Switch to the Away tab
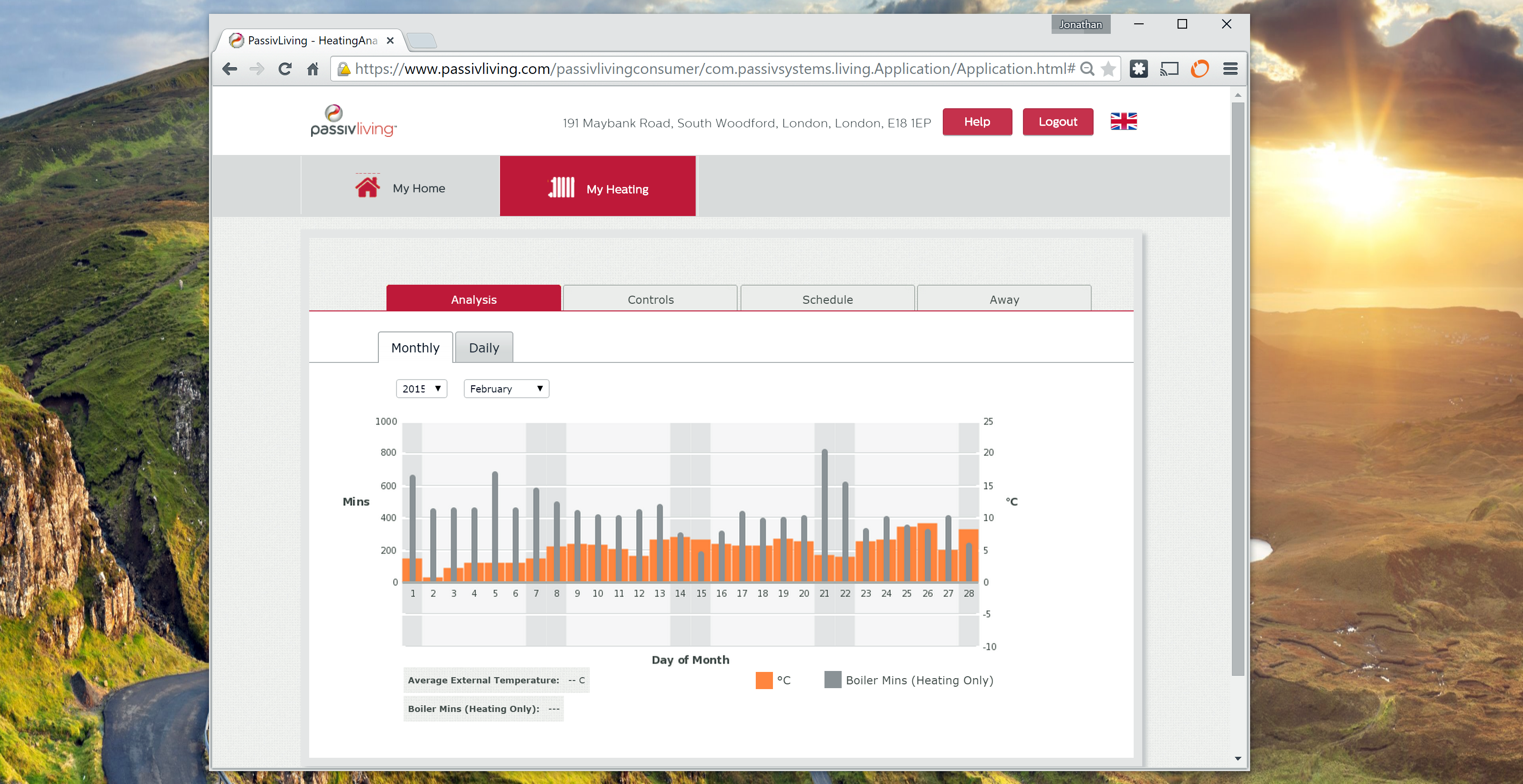This screenshot has height=784, width=1523. tap(1004, 299)
